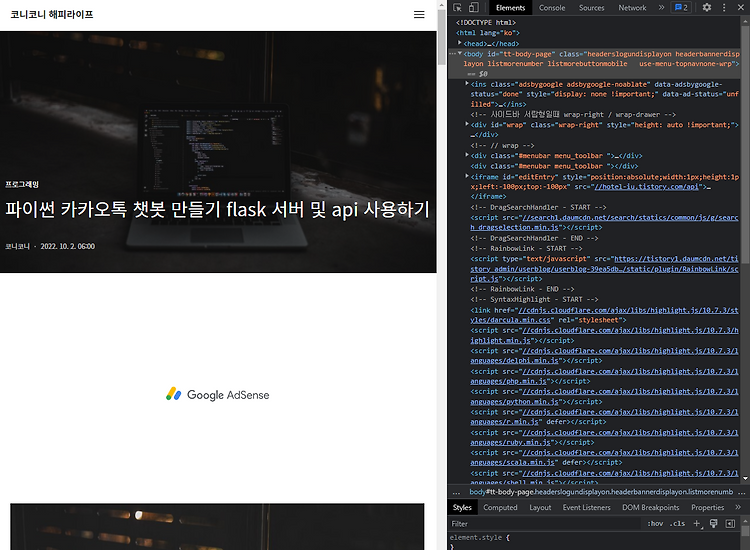Screen dimensions: 750x550
Task: Select the RainbowLink END comment line
Action: point(522,289)
